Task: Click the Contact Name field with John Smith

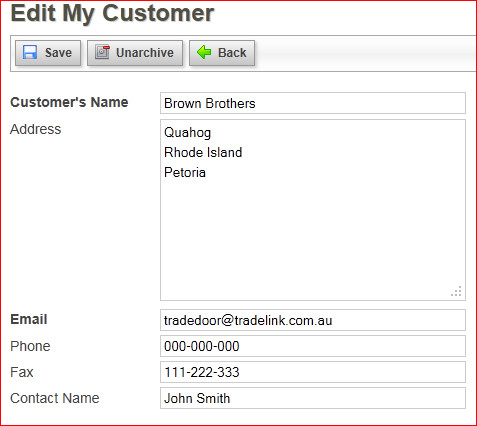Action: 313,398
